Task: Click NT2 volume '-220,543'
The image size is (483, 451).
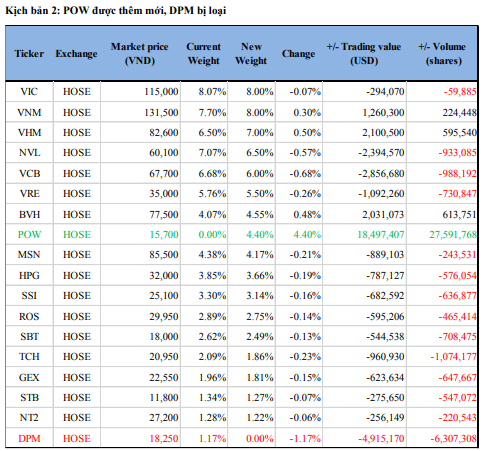Action: 457,418
